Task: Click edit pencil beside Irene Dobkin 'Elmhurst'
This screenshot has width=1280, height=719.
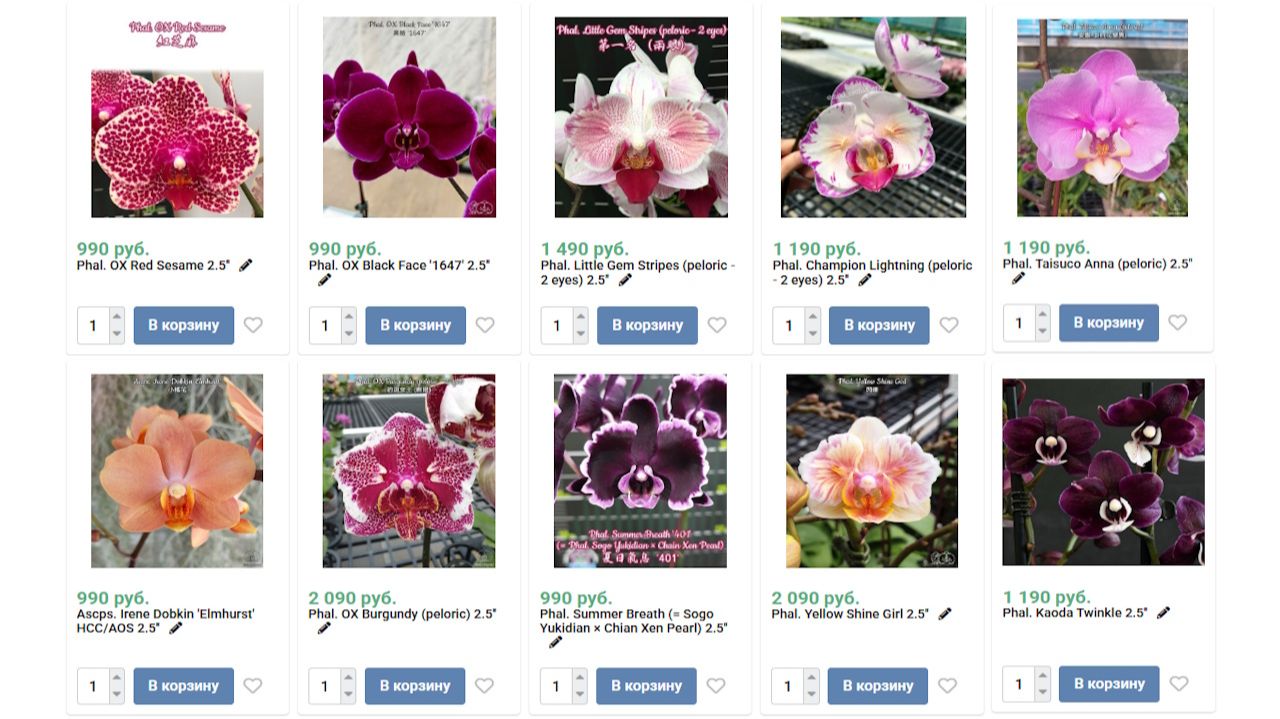Action: (x=176, y=628)
